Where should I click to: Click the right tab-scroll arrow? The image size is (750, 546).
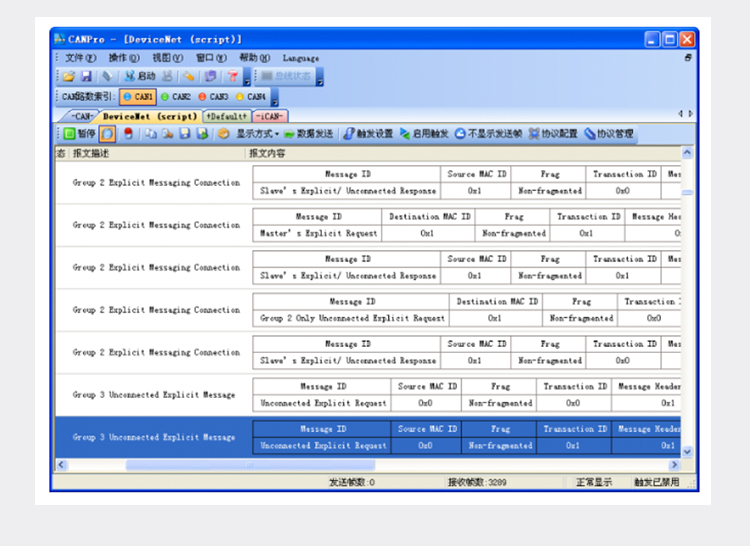691,114
